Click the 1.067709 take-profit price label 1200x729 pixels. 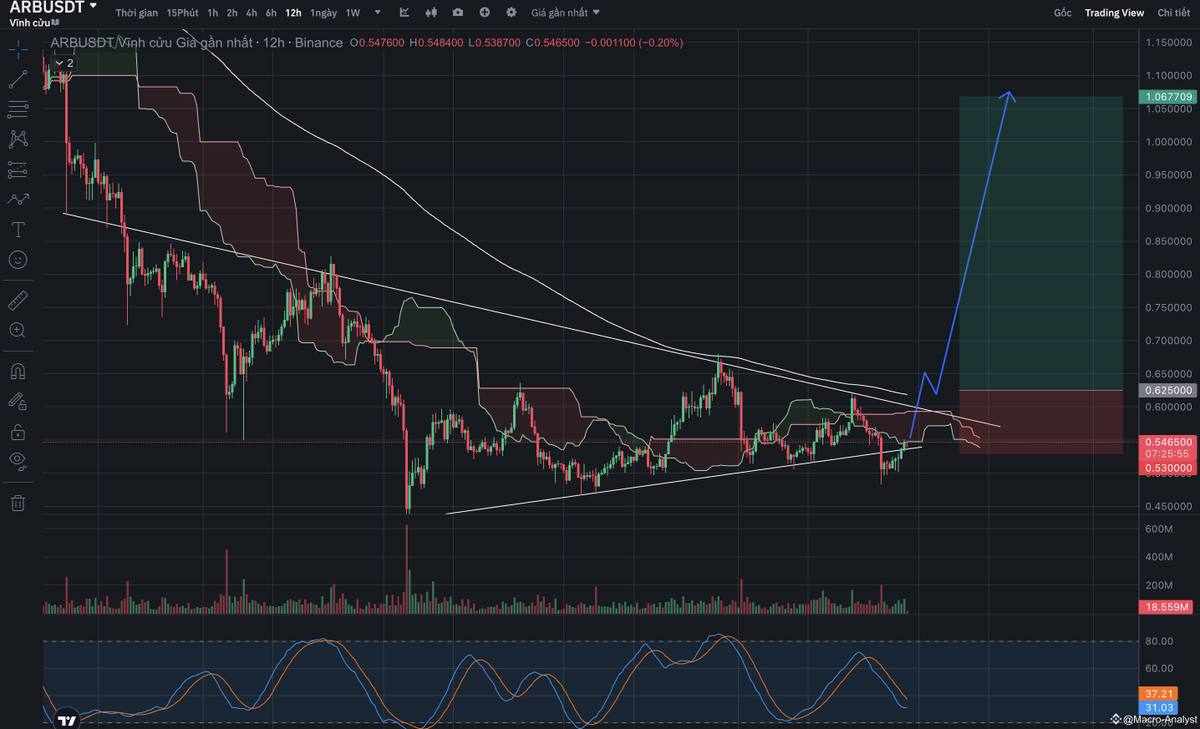tap(1167, 97)
